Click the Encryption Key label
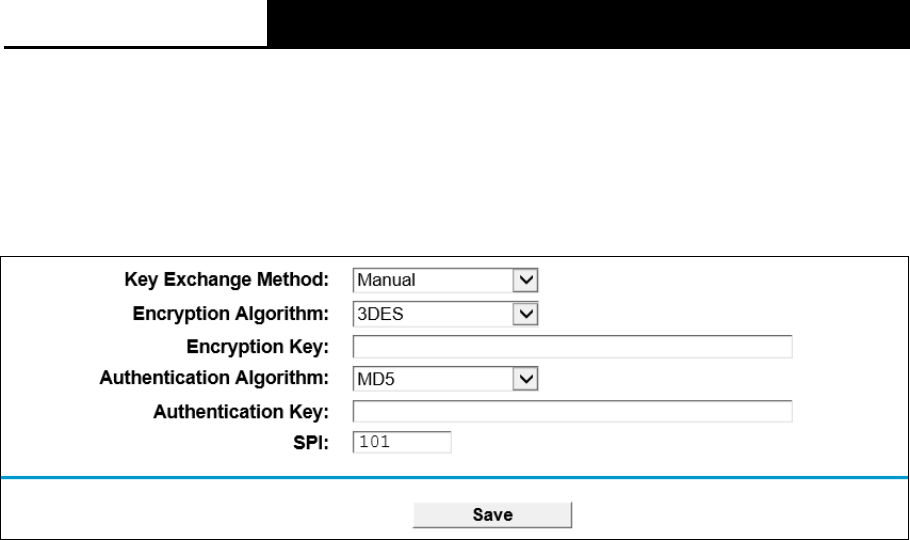 click(x=258, y=347)
